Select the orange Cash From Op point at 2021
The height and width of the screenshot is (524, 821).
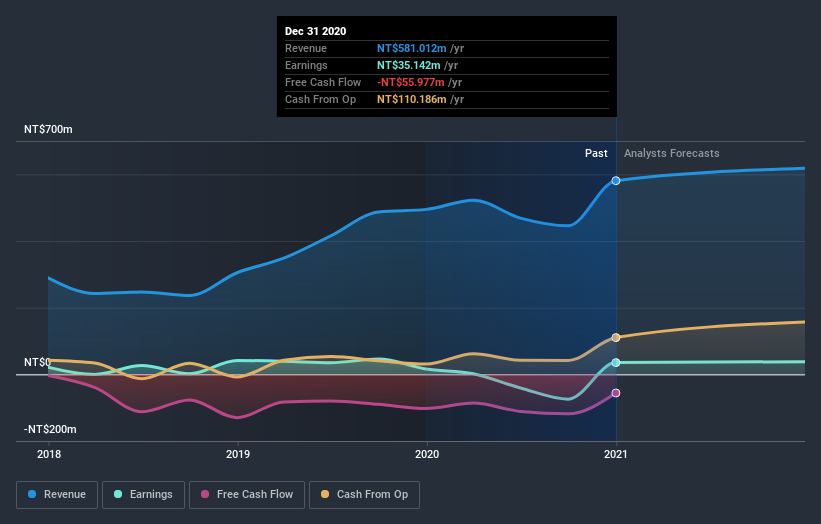616,338
